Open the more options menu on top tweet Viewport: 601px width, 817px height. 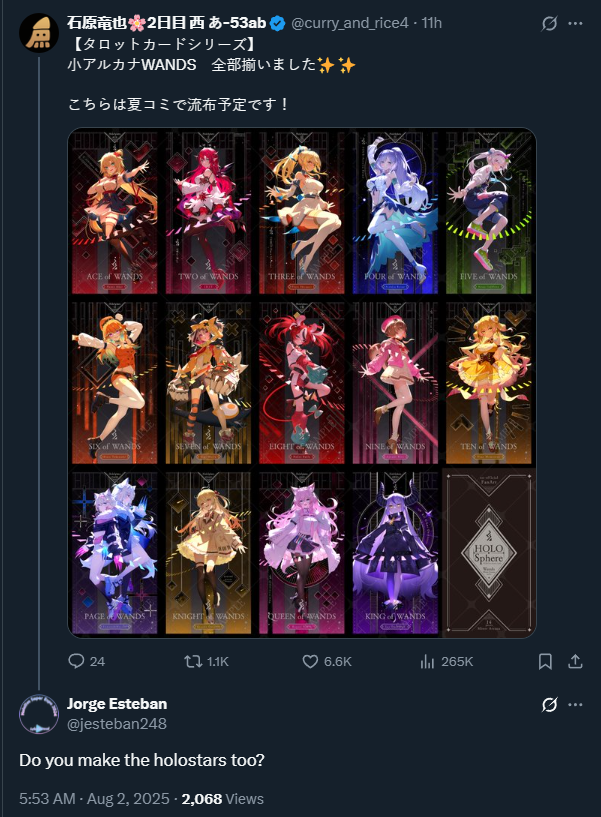pos(575,23)
